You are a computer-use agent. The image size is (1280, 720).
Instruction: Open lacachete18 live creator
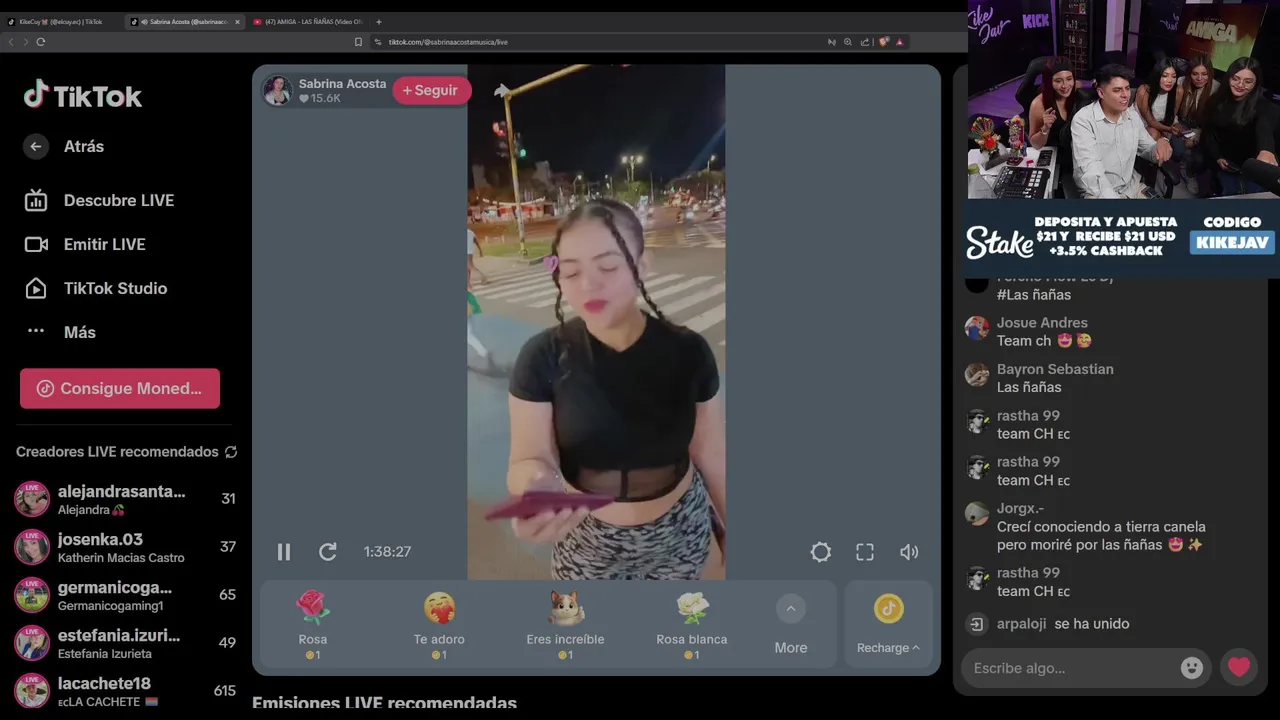point(125,691)
